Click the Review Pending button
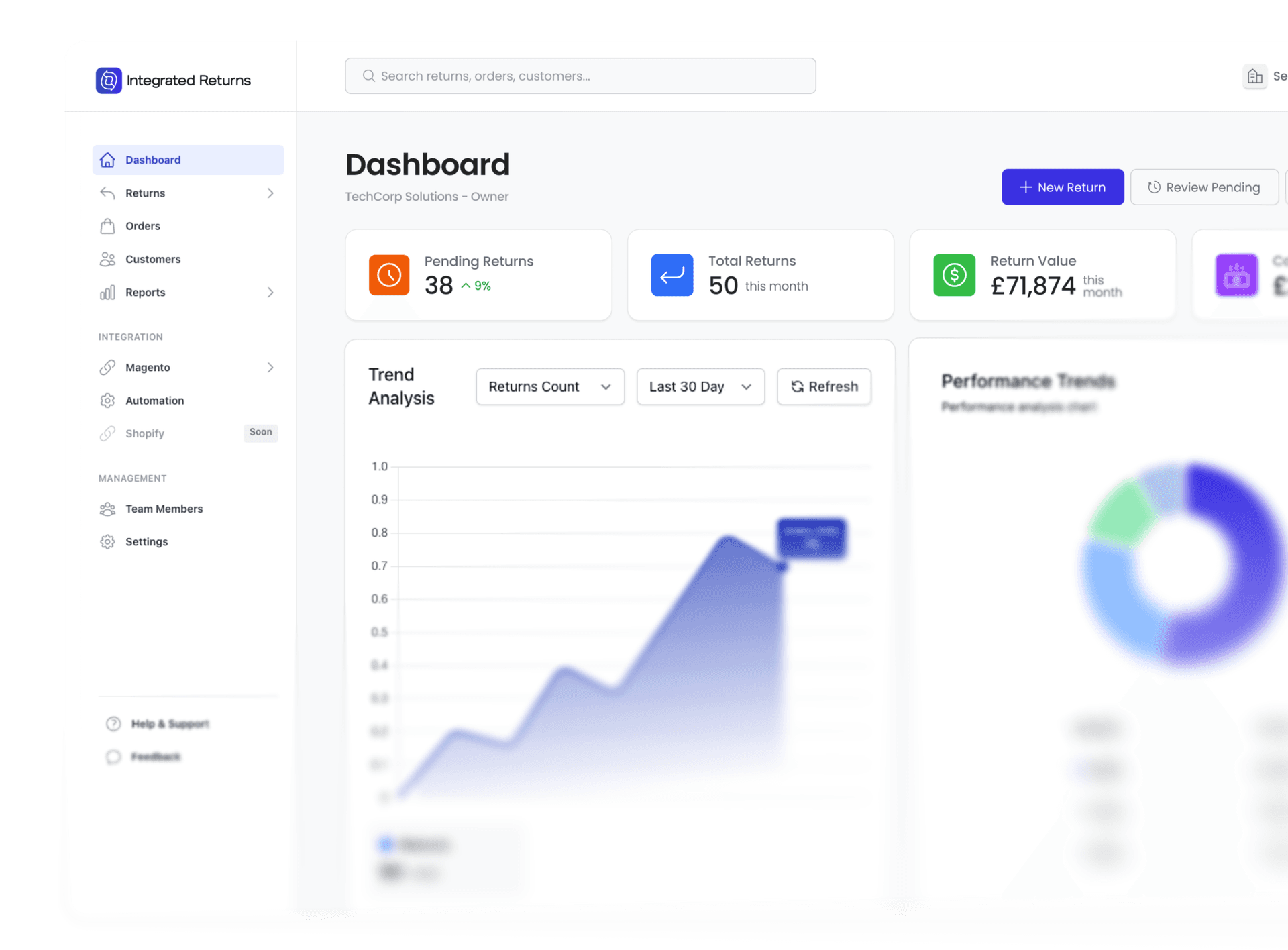This screenshot has height=950, width=1288. tap(1204, 187)
